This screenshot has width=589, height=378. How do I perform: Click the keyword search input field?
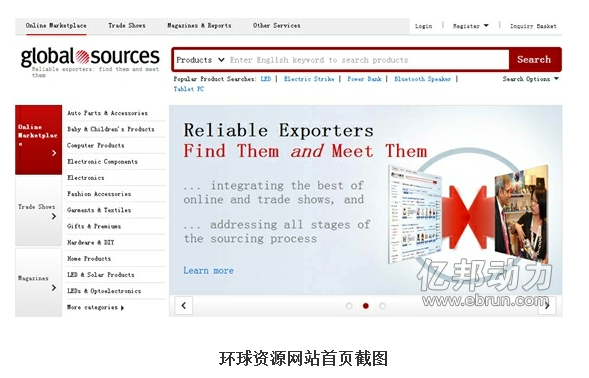(x=368, y=60)
